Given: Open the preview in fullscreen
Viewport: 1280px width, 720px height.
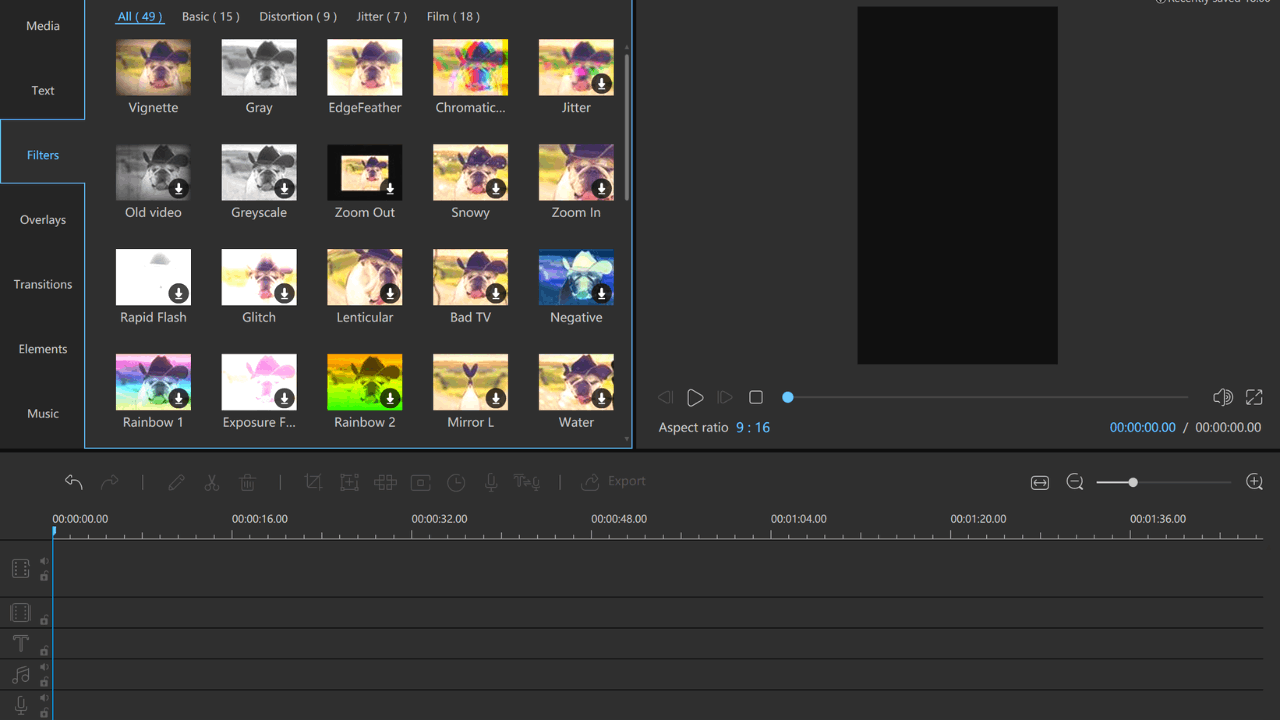Looking at the screenshot, I should click(1254, 398).
